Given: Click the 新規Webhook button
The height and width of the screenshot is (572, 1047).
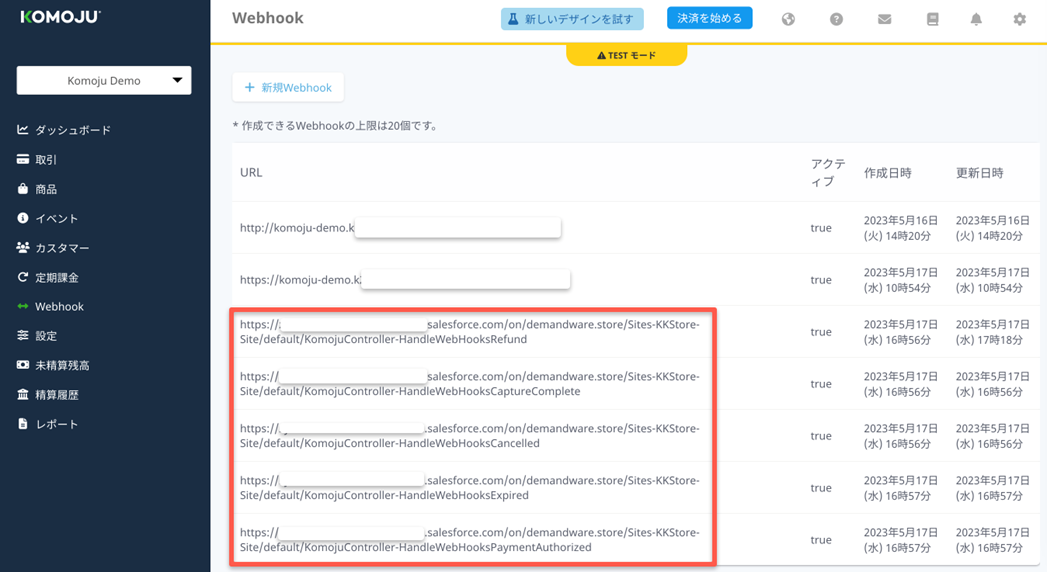Looking at the screenshot, I should (288, 87).
